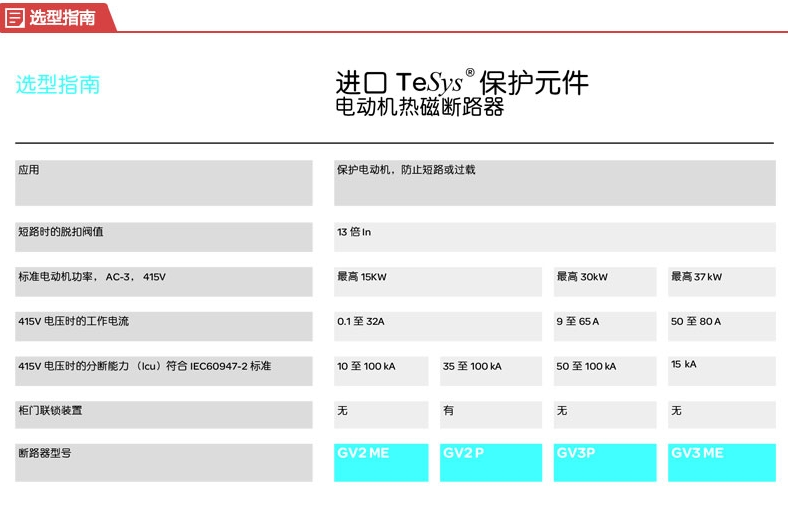Click the 选型指南 header icon
Image resolution: width=789 pixels, height=515 pixels.
15,17
